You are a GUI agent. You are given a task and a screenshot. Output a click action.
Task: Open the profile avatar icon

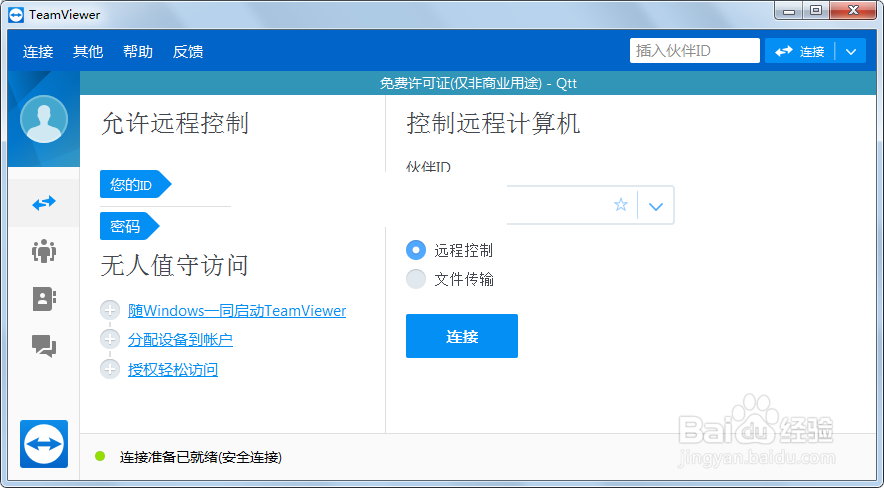click(x=44, y=119)
